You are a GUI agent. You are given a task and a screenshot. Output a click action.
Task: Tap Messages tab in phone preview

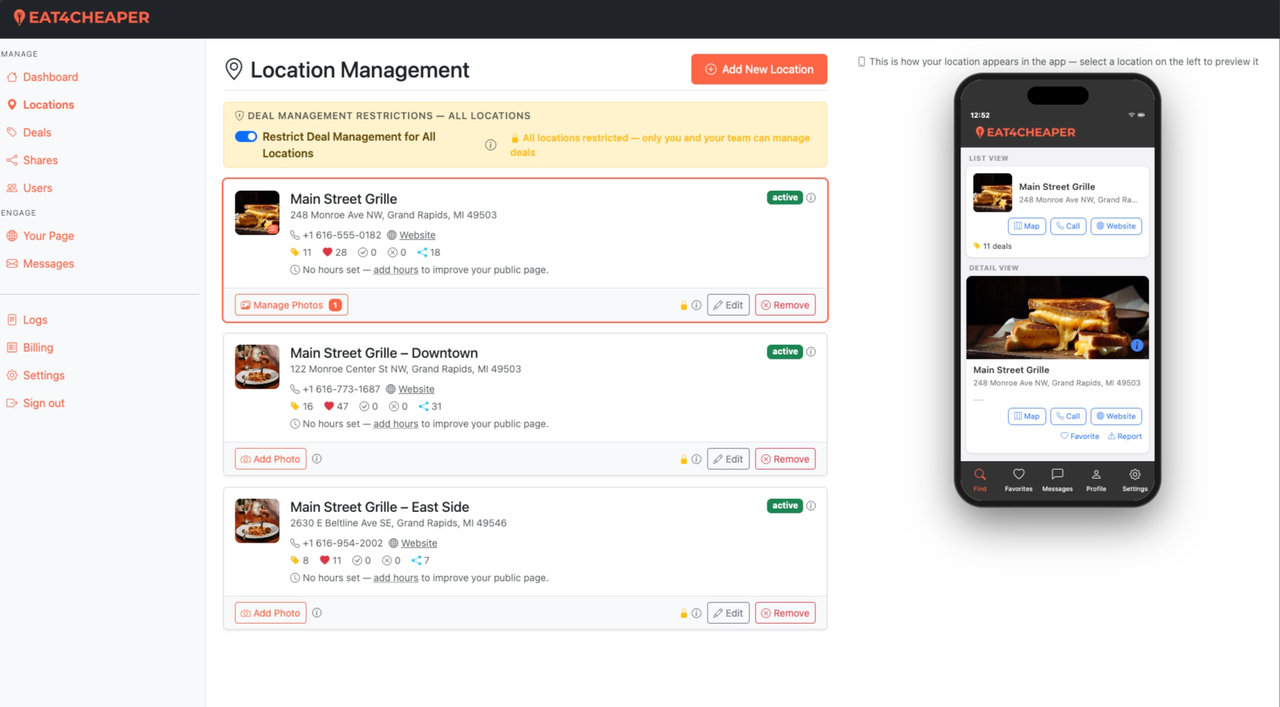tap(1057, 480)
